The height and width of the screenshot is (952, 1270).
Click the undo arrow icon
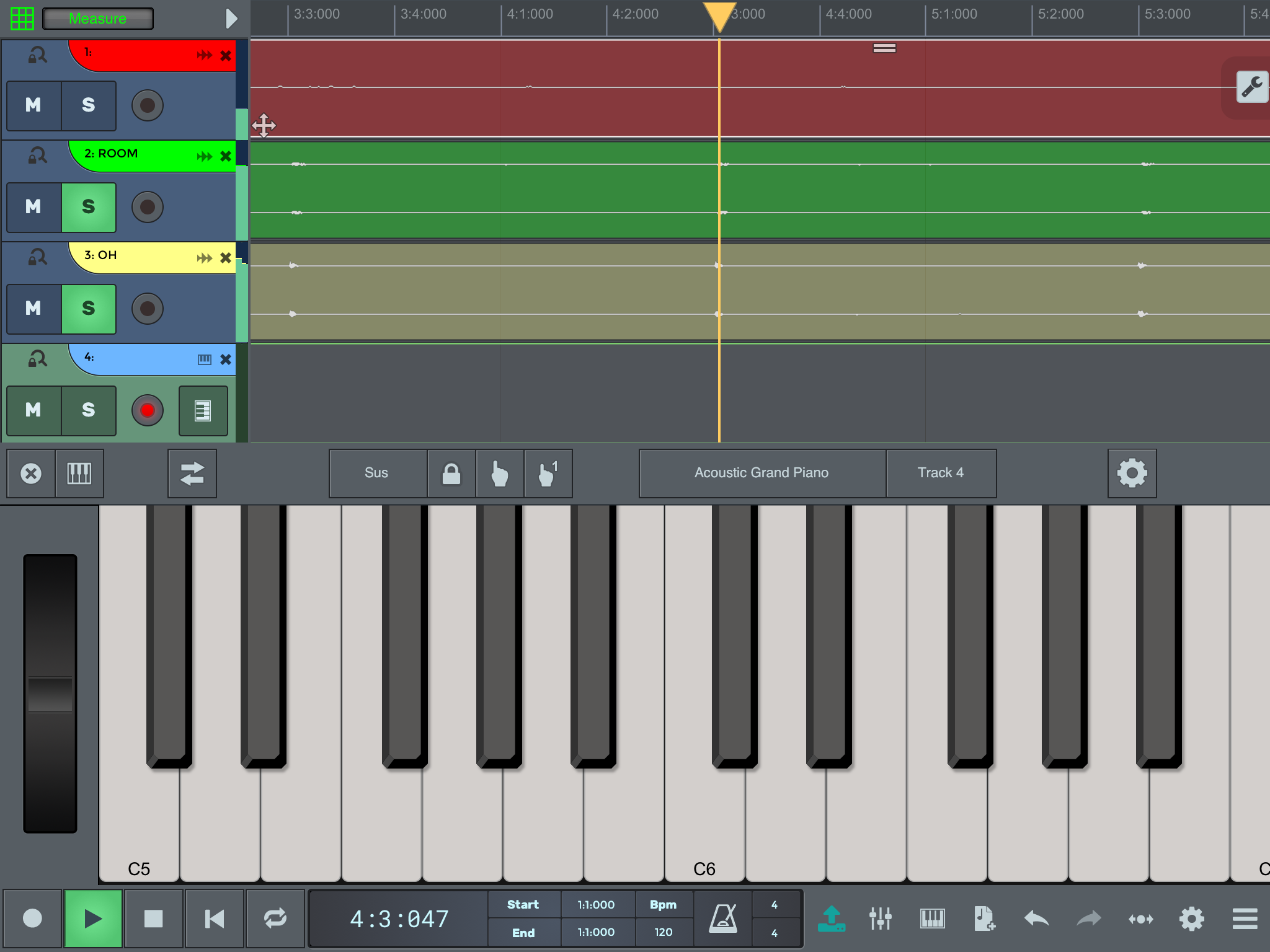1036,919
